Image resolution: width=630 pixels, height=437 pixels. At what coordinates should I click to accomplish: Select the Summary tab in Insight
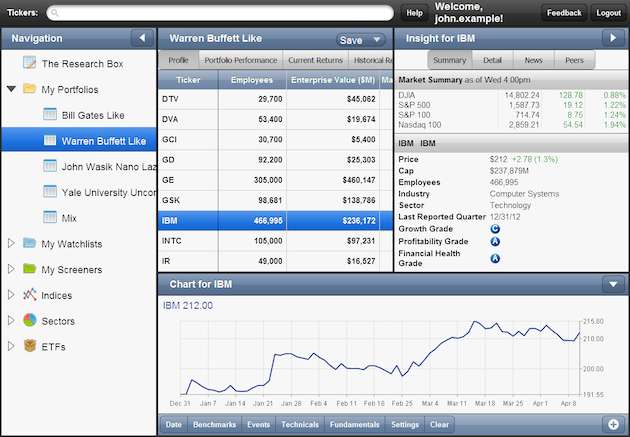(450, 60)
